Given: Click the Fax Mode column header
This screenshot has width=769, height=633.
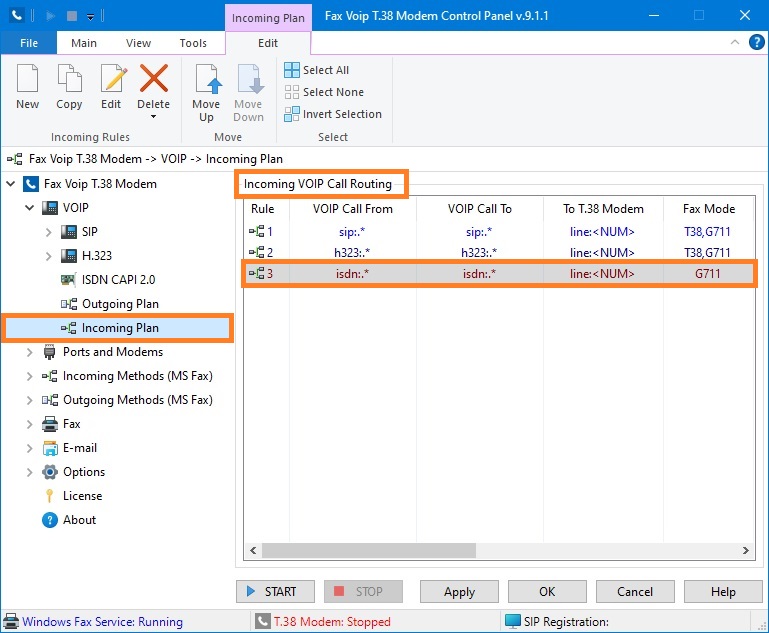Looking at the screenshot, I should coord(709,209).
